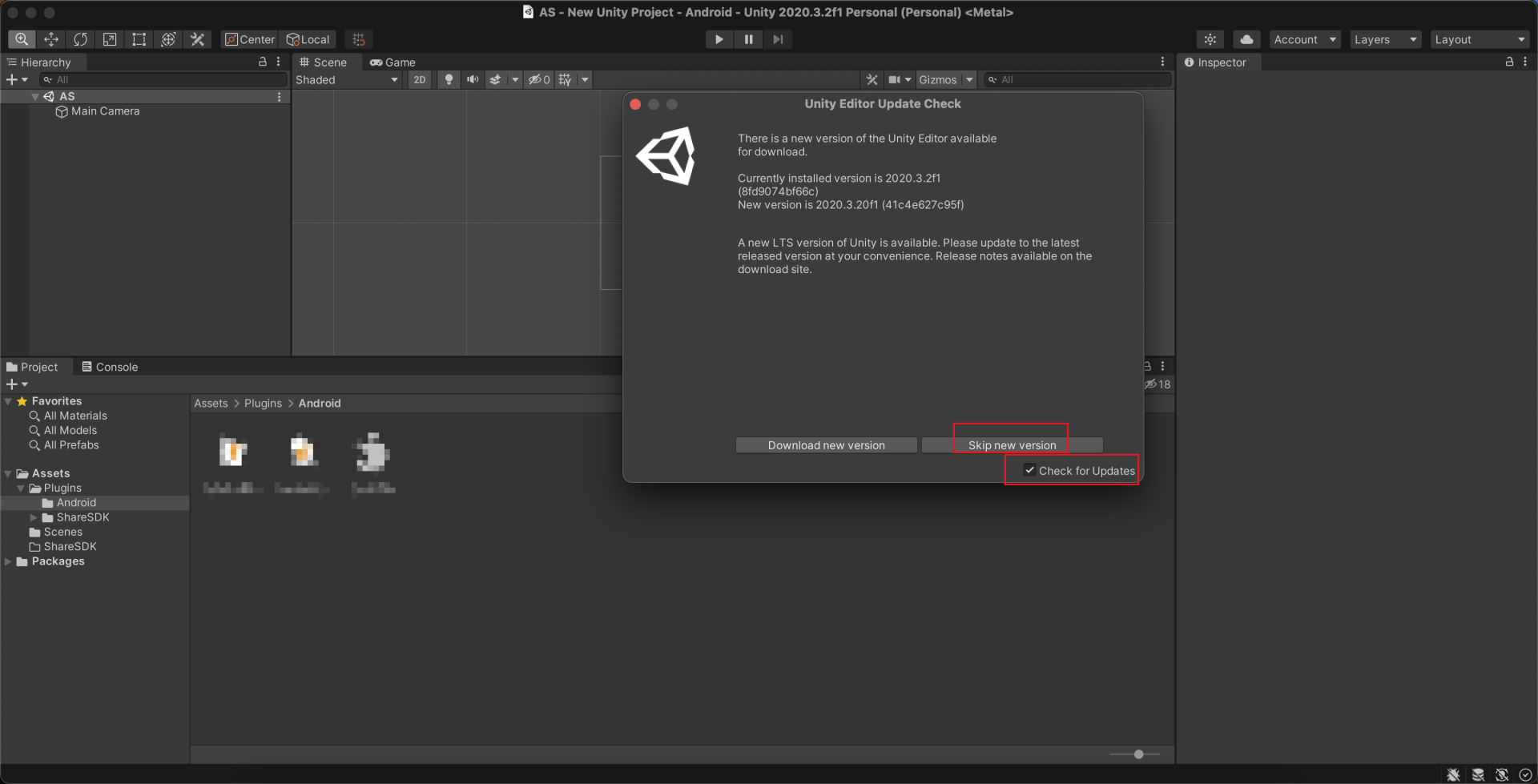
Task: Toggle scene audio with the speaker icon
Action: pyautogui.click(x=473, y=79)
